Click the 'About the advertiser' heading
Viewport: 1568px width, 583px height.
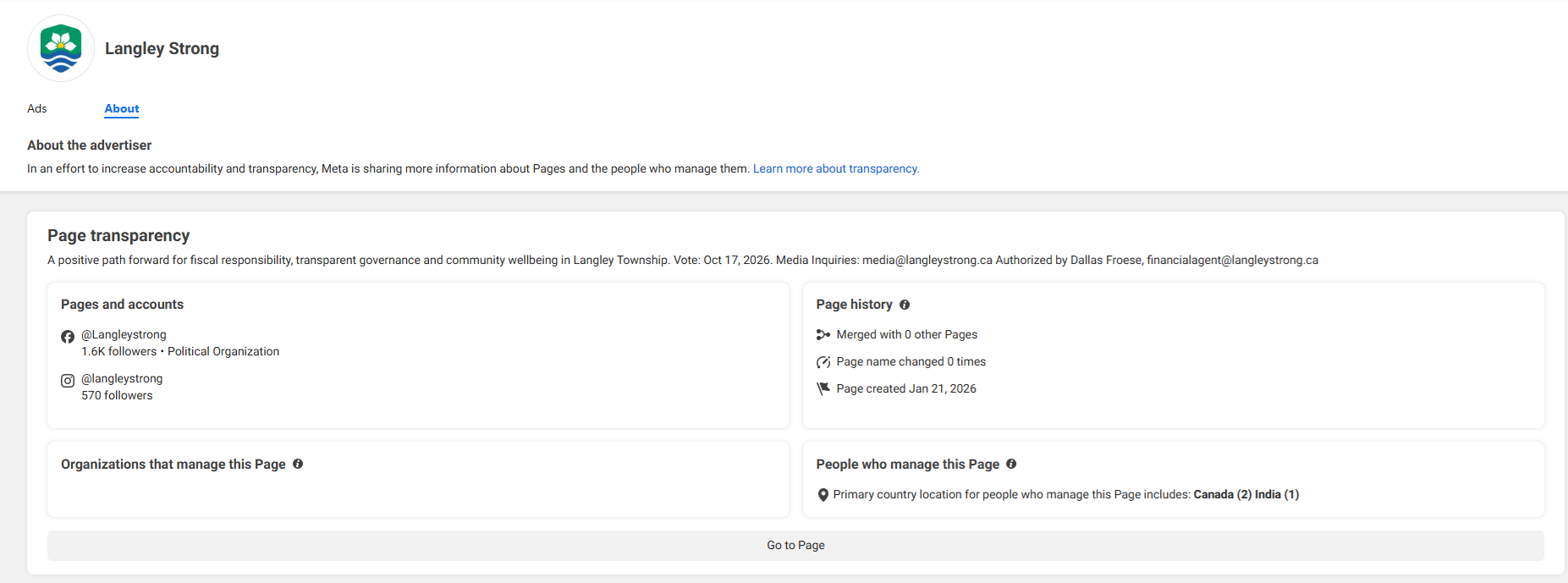[x=89, y=145]
